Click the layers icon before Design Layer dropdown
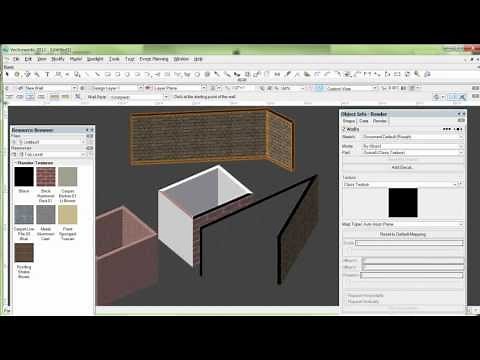This screenshot has width=480, height=360. coord(82,88)
